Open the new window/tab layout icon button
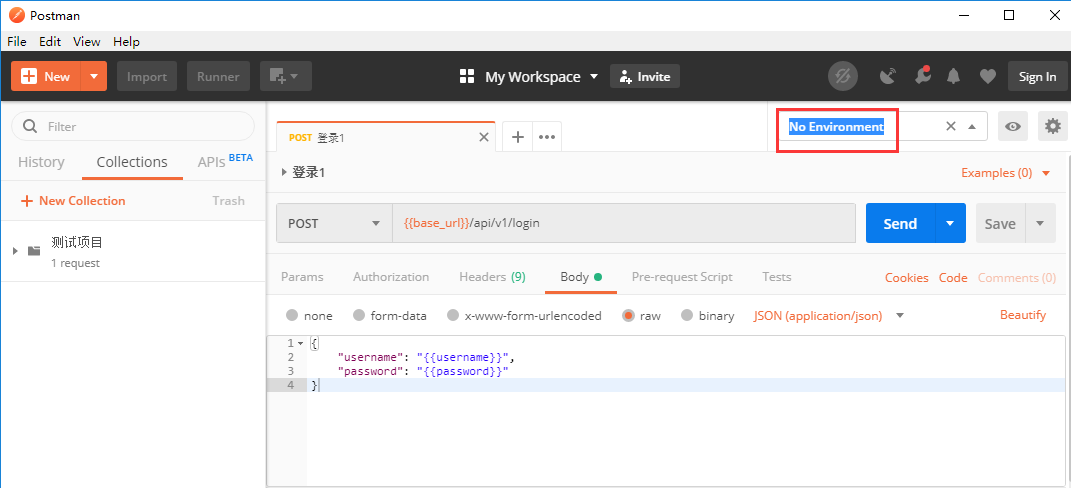Viewport: 1071px width, 488px height. click(286, 77)
